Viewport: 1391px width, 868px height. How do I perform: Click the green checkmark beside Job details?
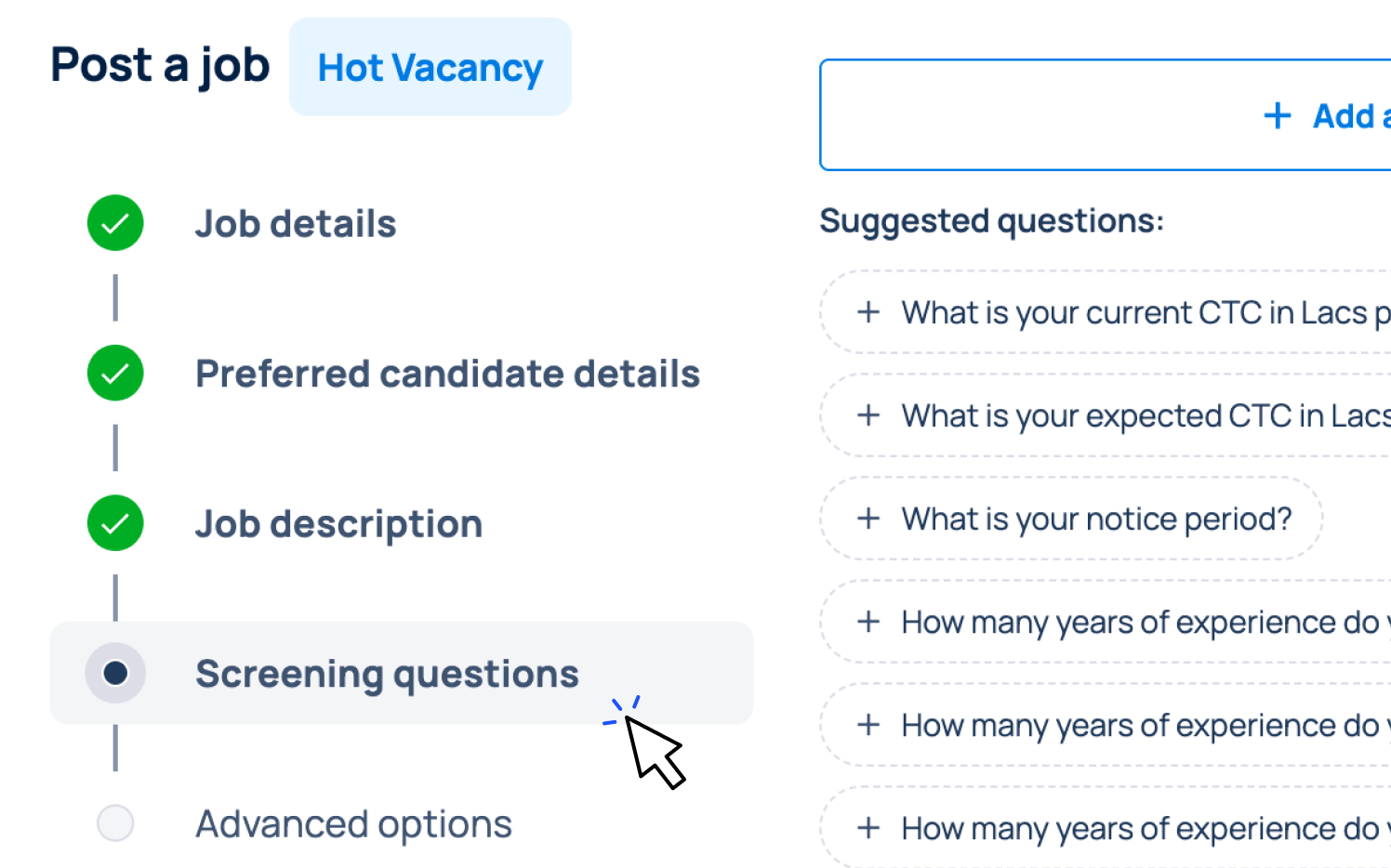tap(115, 223)
